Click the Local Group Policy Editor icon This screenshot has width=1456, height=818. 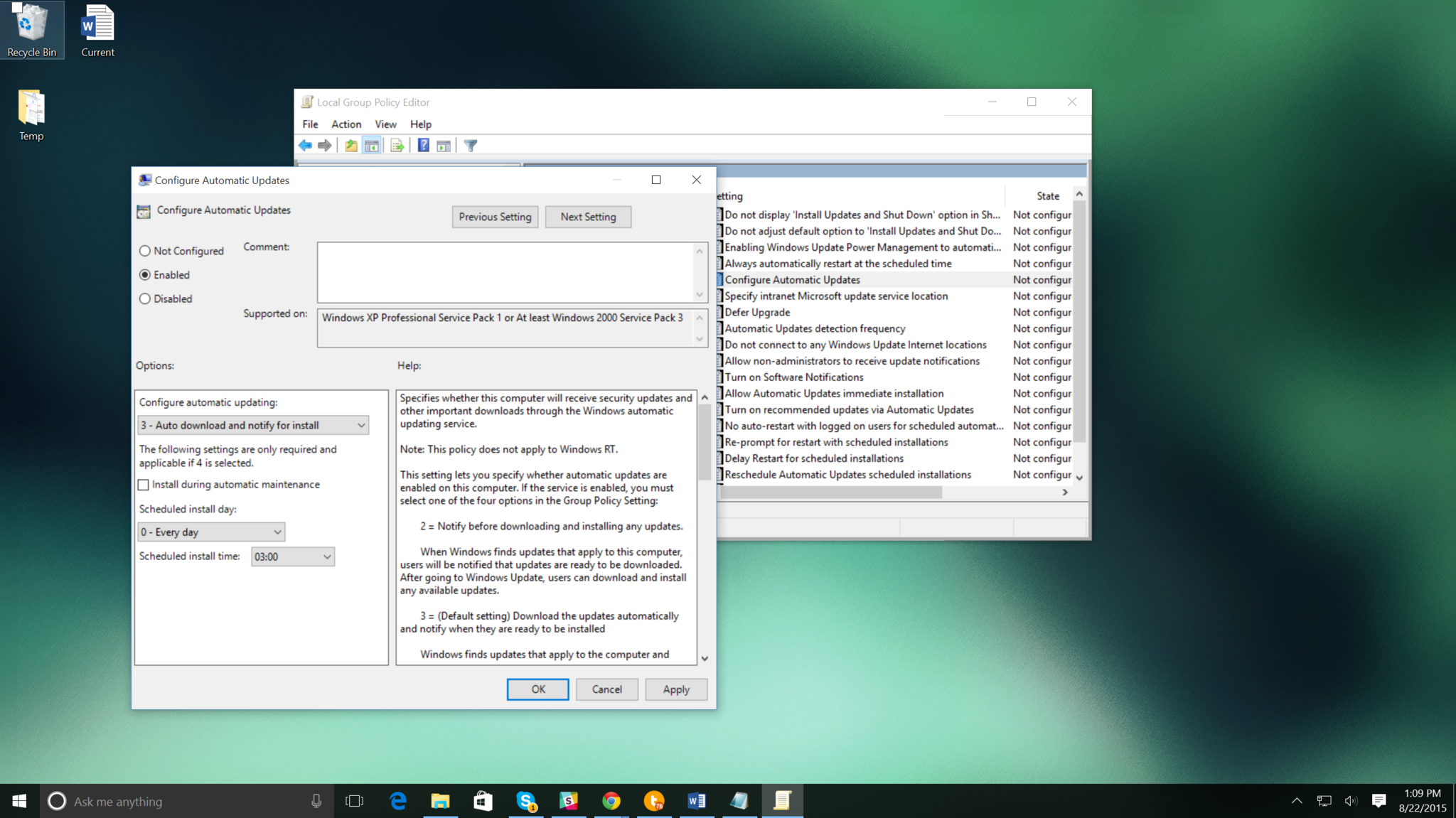pyautogui.click(x=309, y=101)
